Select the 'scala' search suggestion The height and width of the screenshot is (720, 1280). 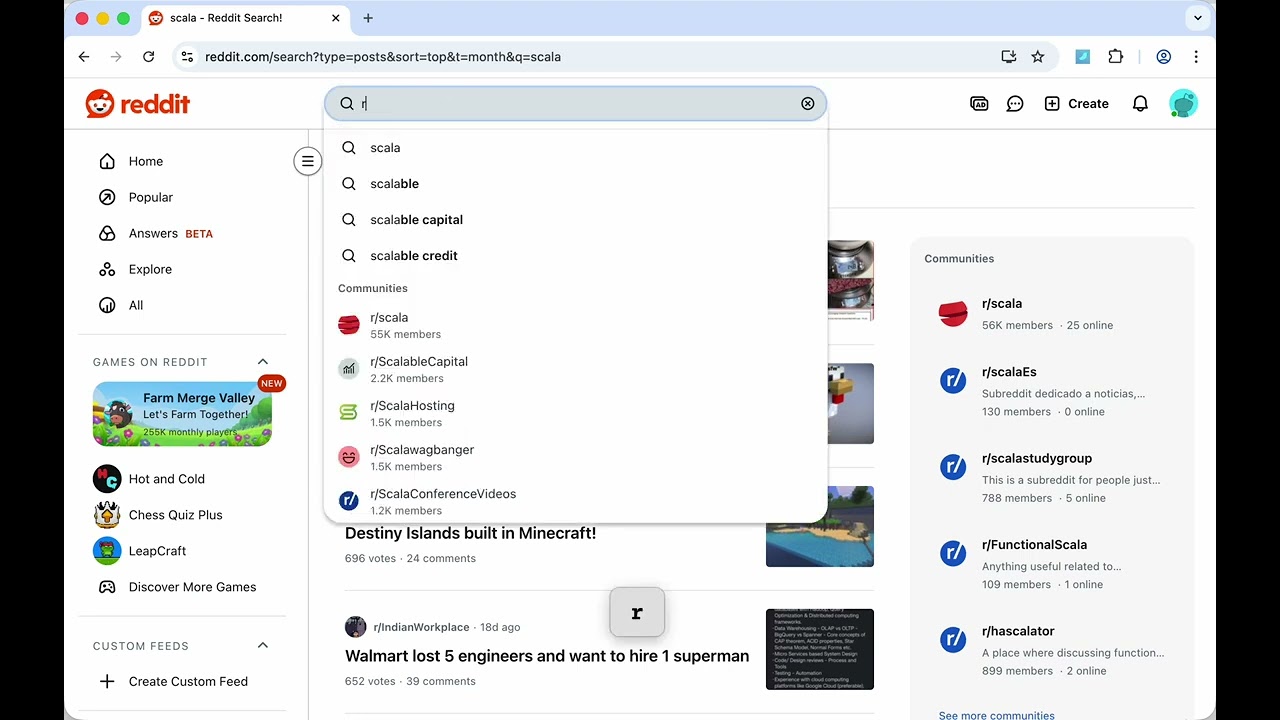tap(575, 148)
